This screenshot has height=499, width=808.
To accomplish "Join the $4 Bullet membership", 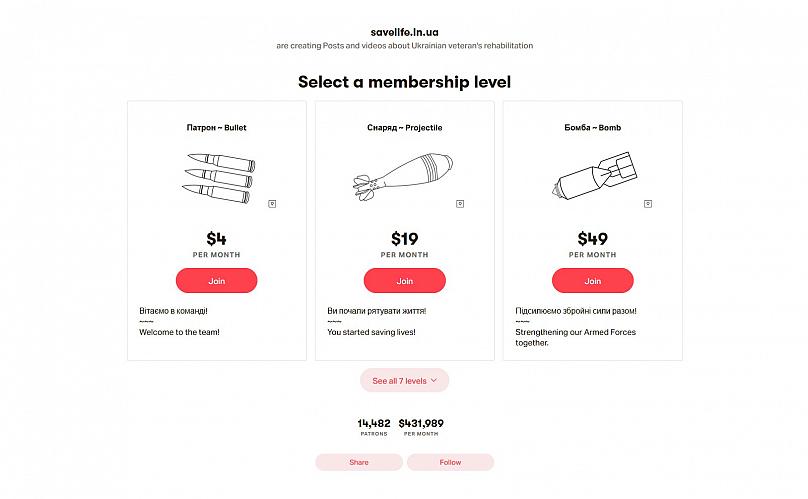I will pos(216,280).
